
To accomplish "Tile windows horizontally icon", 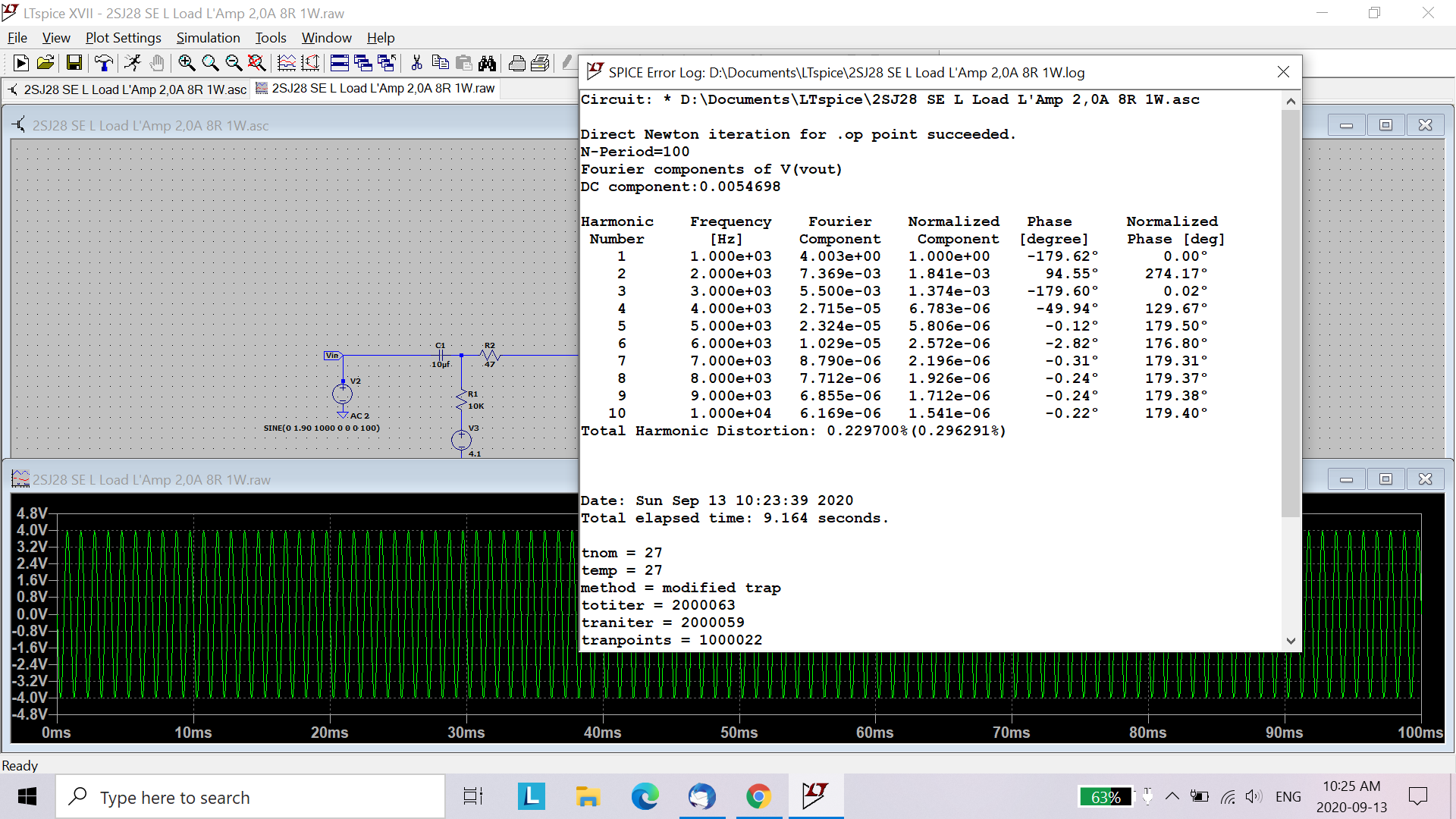I will click(340, 63).
